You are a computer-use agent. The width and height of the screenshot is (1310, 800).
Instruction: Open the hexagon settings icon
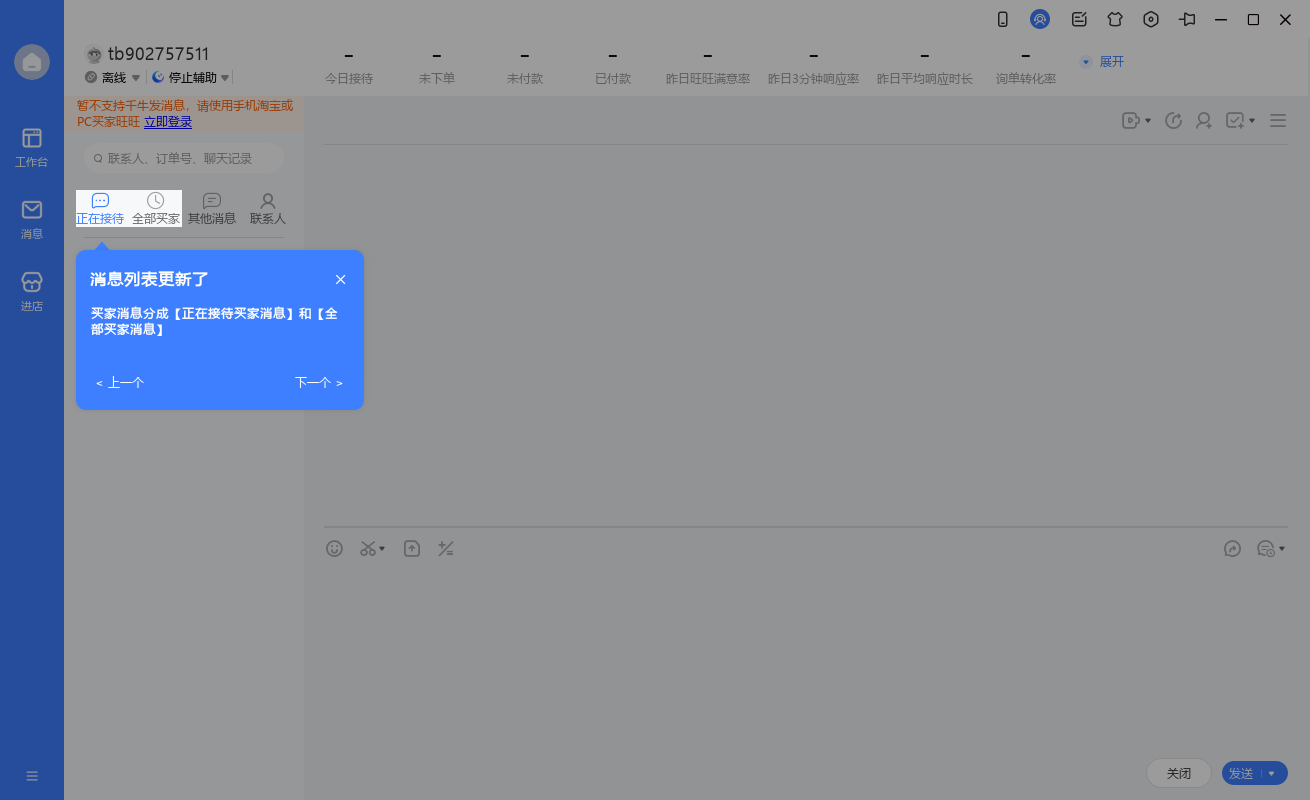[x=1151, y=19]
